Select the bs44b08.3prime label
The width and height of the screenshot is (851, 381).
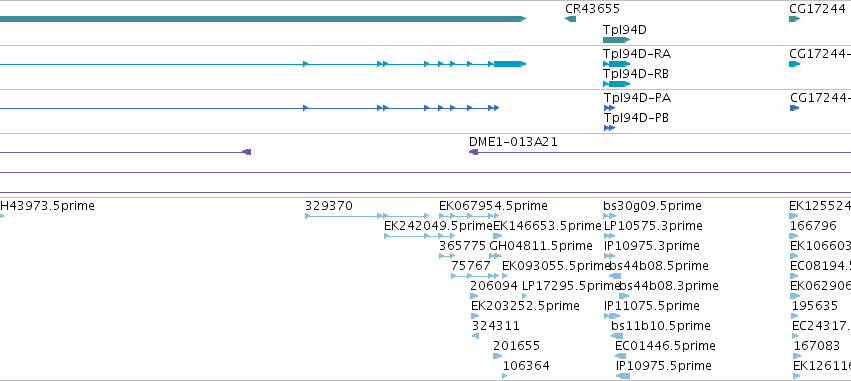[669, 286]
